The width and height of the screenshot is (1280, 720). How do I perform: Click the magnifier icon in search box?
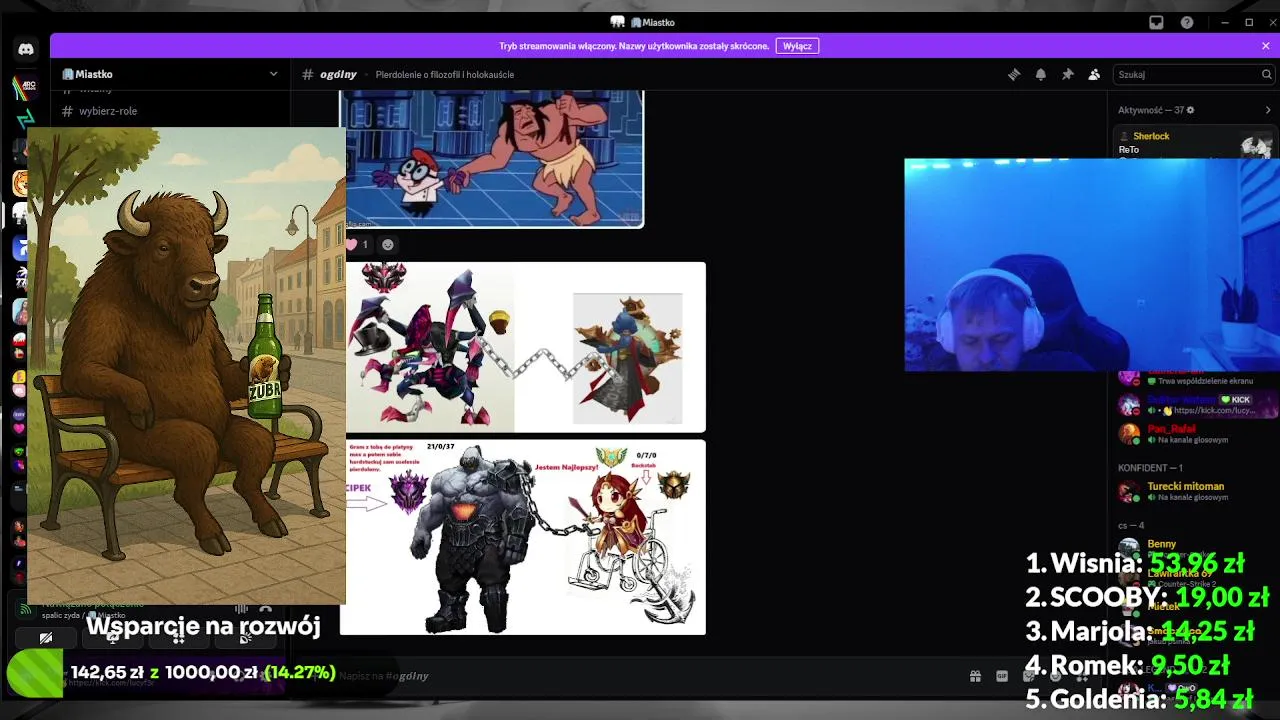[1267, 74]
